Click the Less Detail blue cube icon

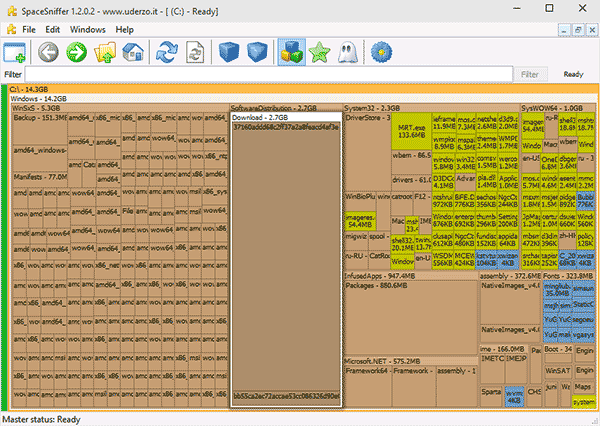pos(228,51)
